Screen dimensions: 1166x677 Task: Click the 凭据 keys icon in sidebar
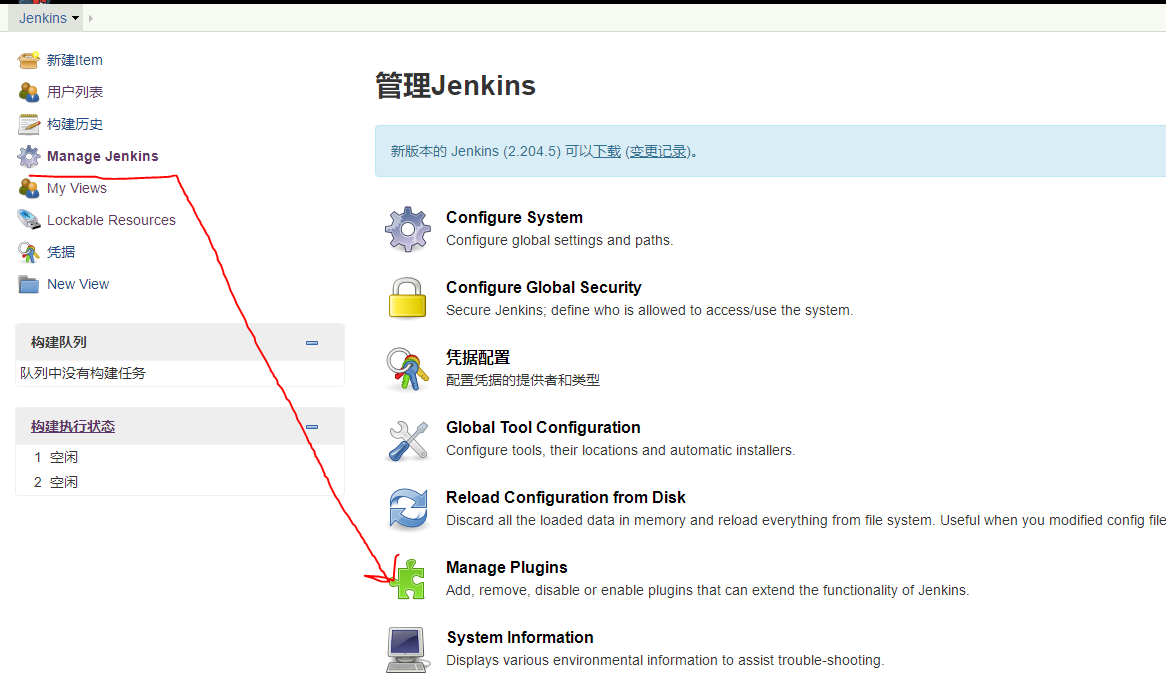[28, 252]
